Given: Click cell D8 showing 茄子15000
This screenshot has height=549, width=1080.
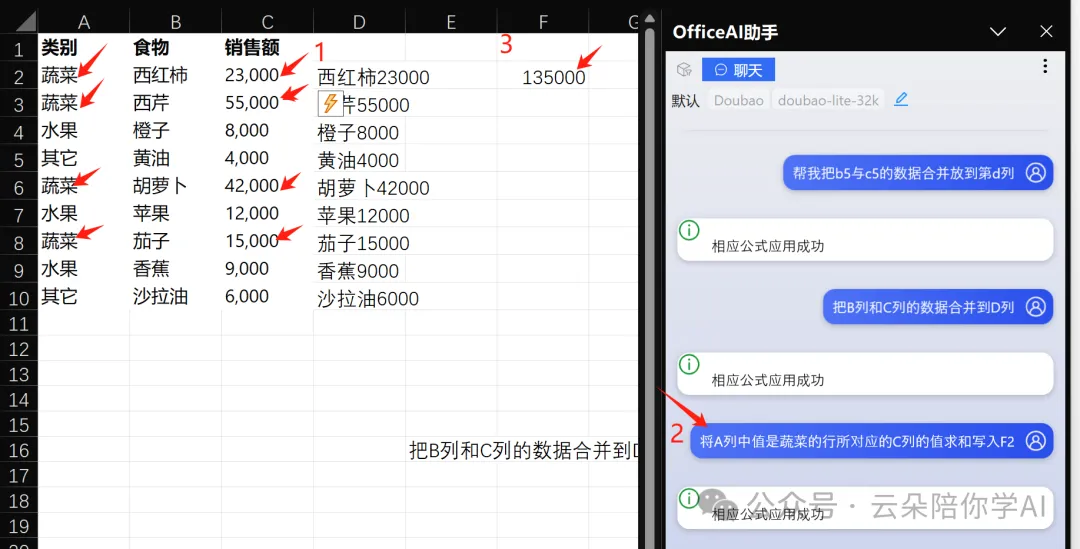Looking at the screenshot, I should [x=359, y=243].
